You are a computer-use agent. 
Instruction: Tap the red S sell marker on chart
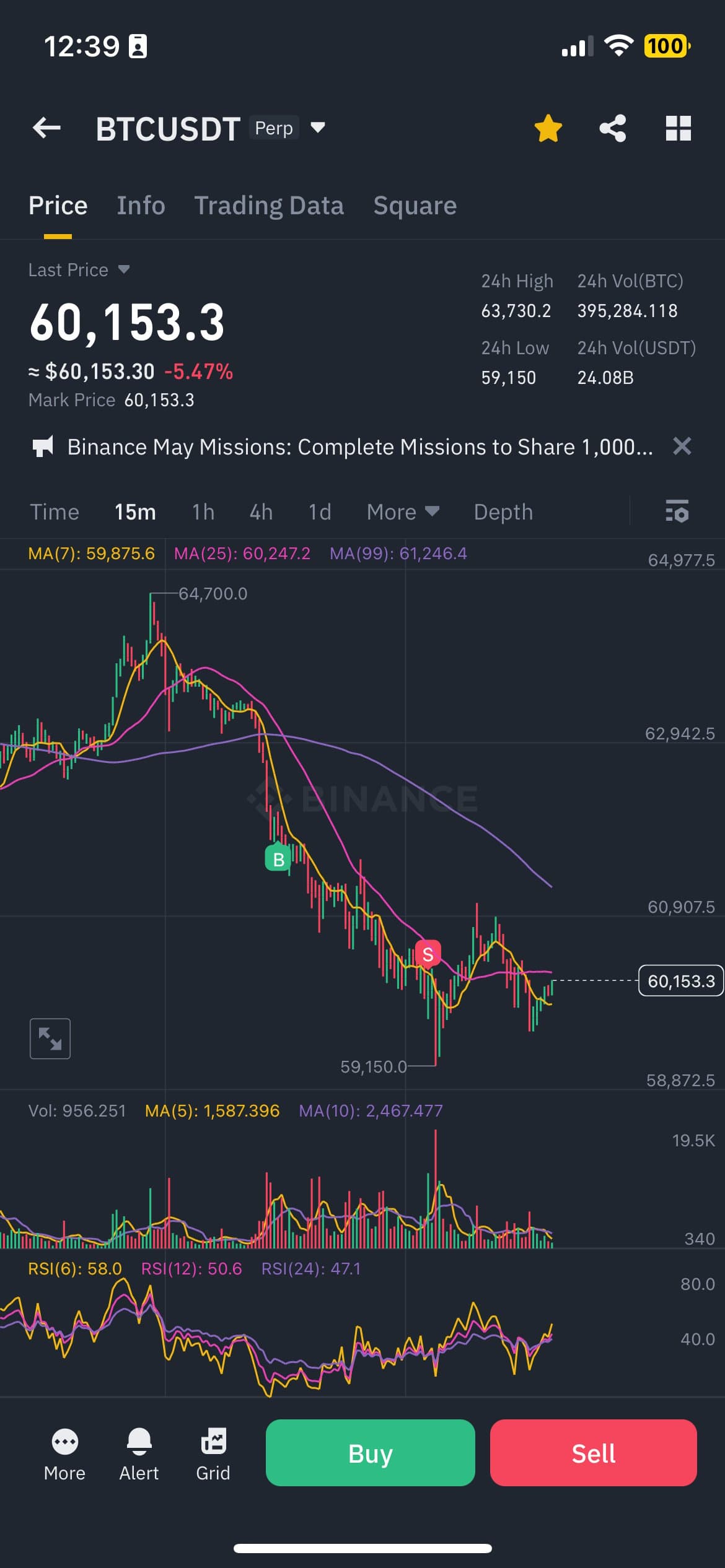428,954
